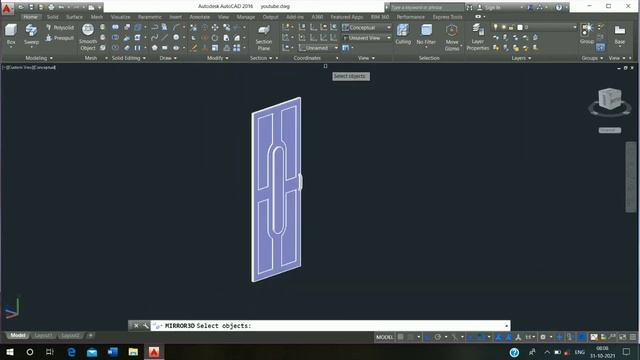Image resolution: width=640 pixels, height=360 pixels.
Task: Open the Unsaved View dropdown
Action: tap(366, 38)
